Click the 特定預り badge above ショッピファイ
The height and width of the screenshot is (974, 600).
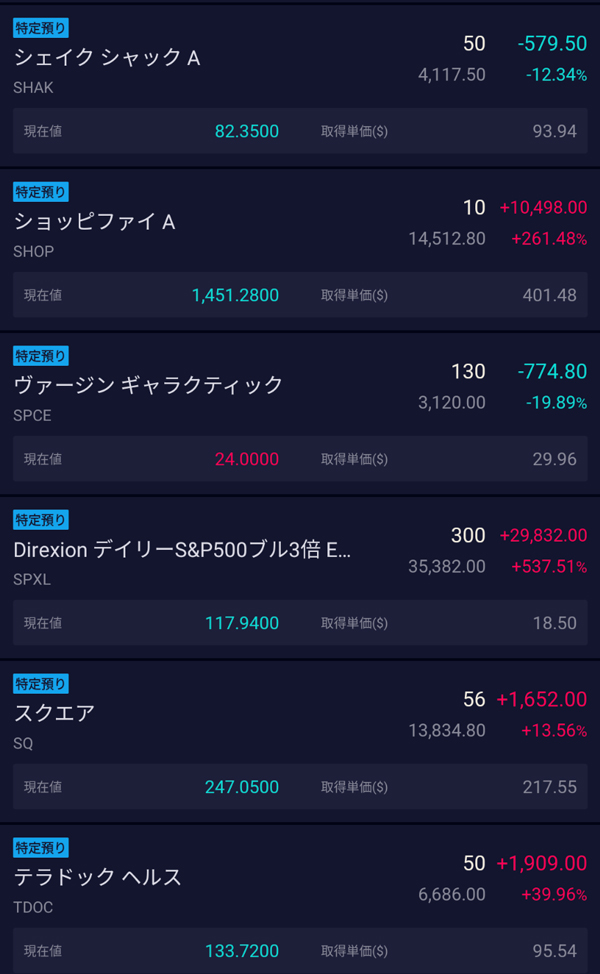[41, 192]
